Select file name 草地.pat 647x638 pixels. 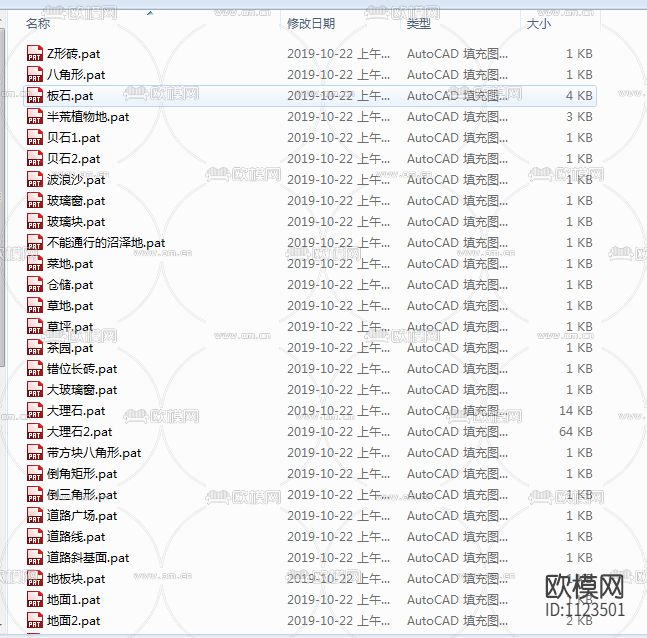(70, 307)
